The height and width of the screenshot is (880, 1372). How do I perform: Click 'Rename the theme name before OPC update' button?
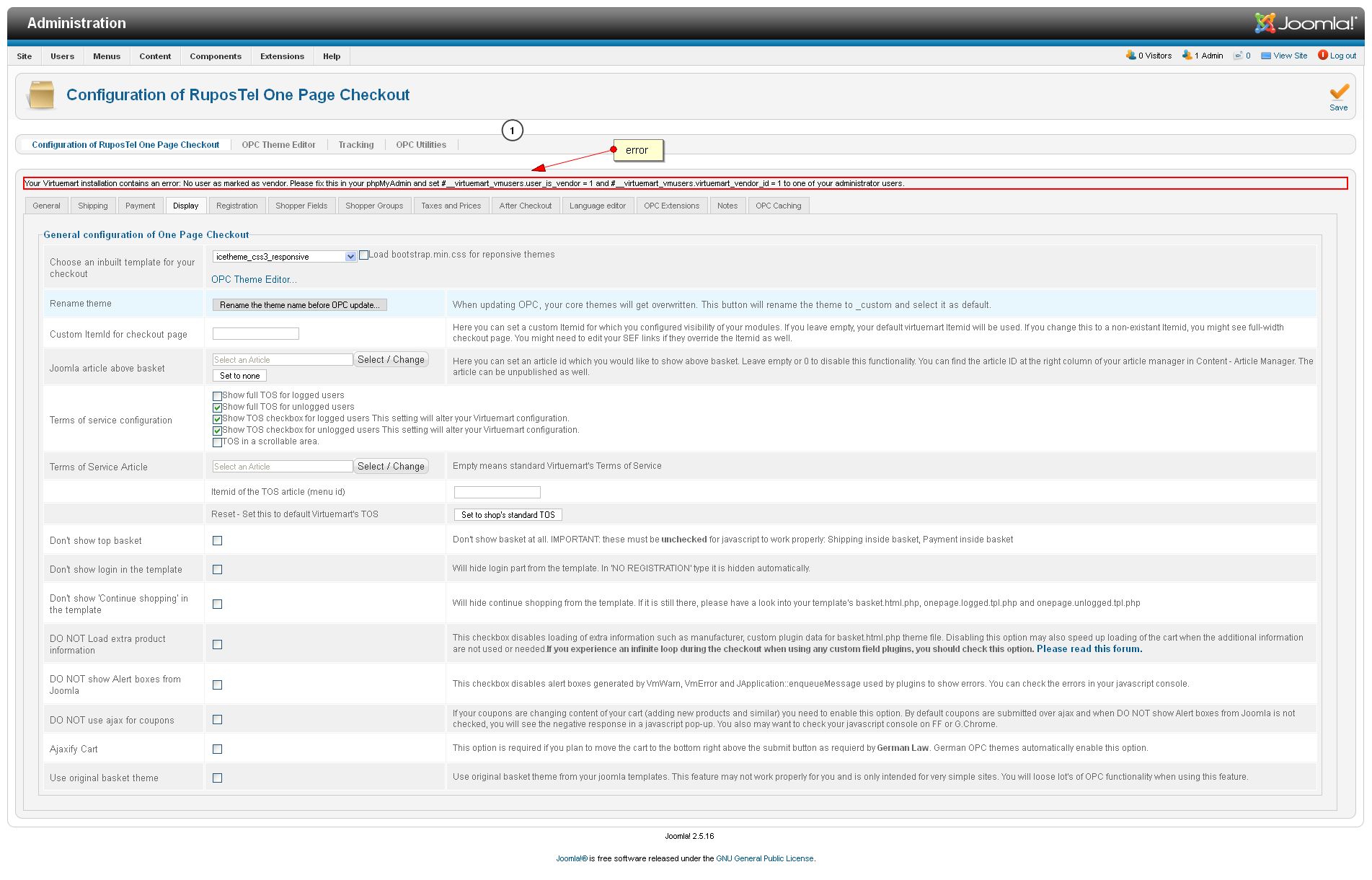pos(299,305)
